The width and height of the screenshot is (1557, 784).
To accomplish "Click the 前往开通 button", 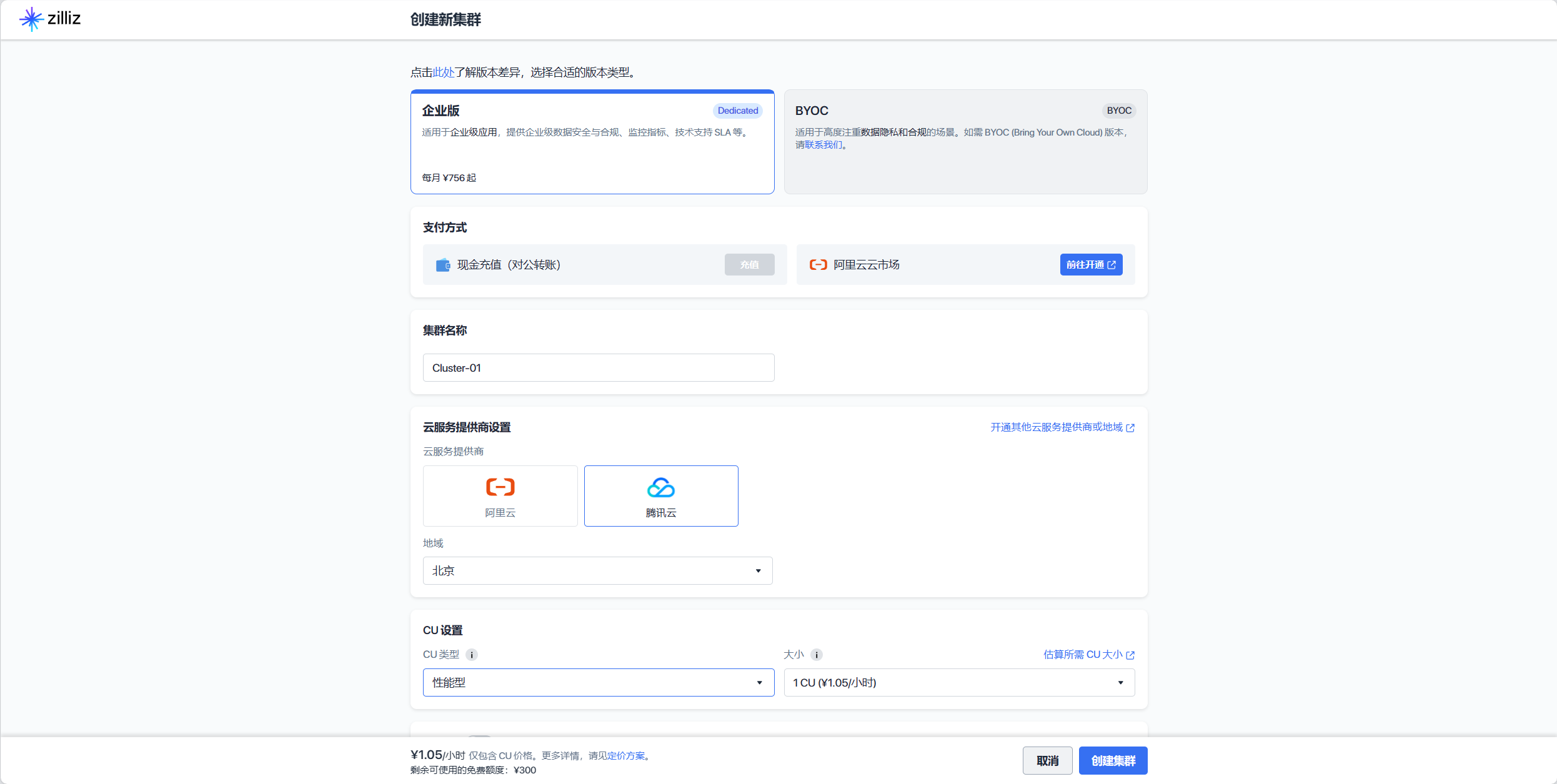I will (1092, 265).
